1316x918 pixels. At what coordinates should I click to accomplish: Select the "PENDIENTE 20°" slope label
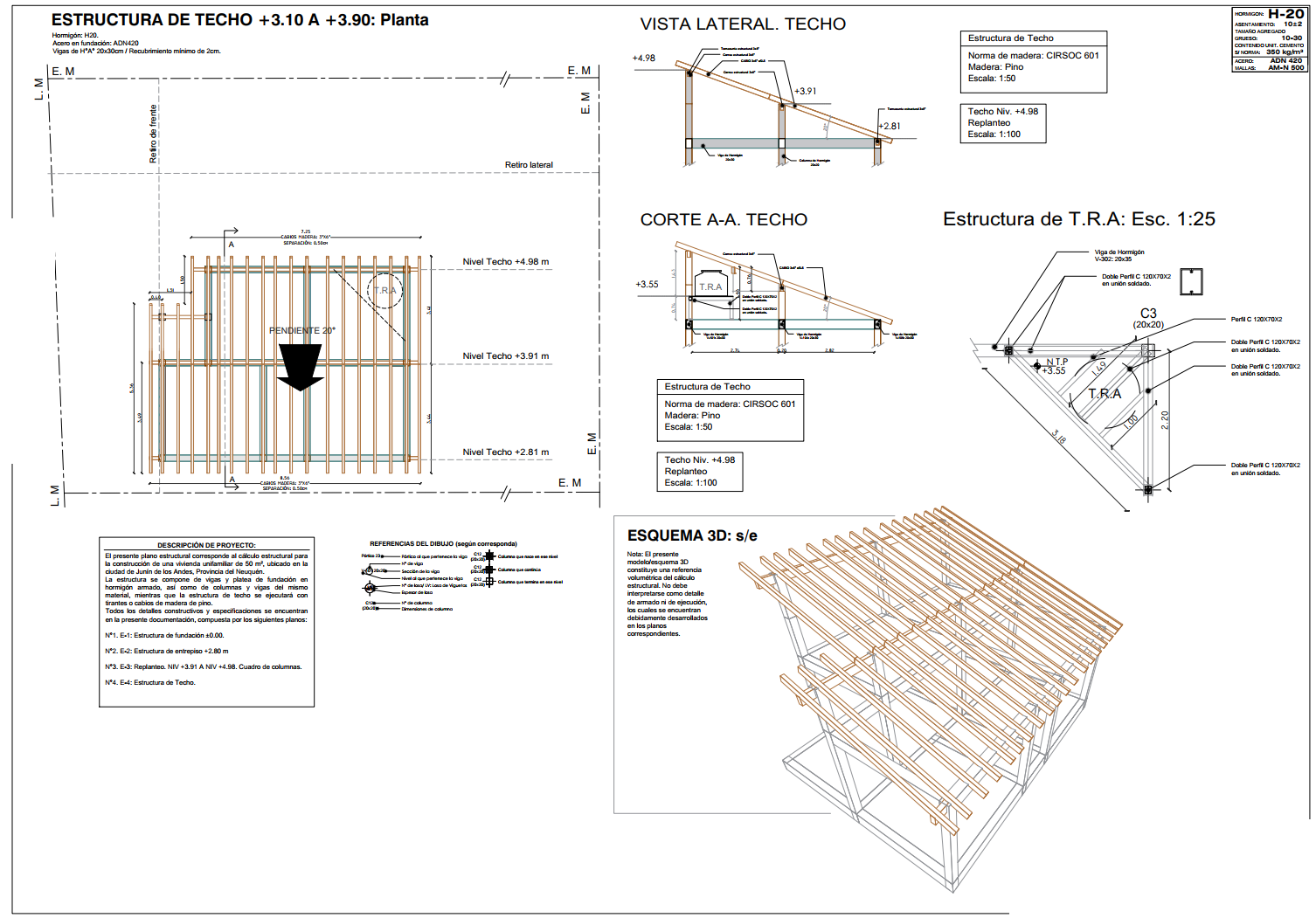tap(302, 331)
